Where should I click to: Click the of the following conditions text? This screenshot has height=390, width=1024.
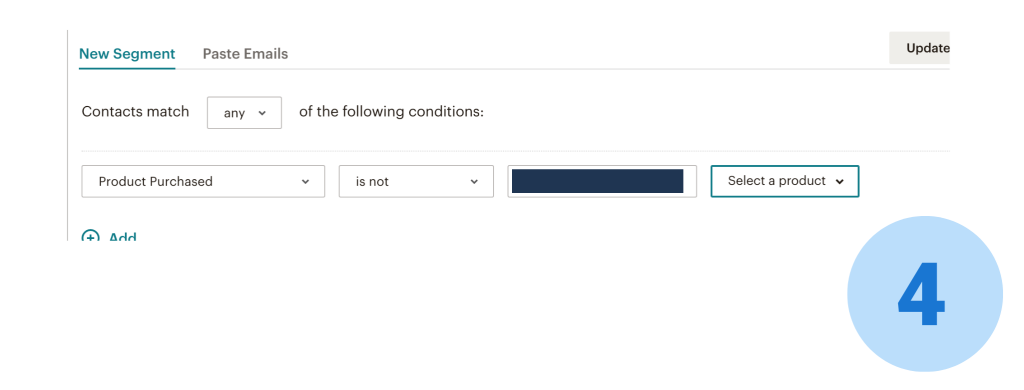391,112
